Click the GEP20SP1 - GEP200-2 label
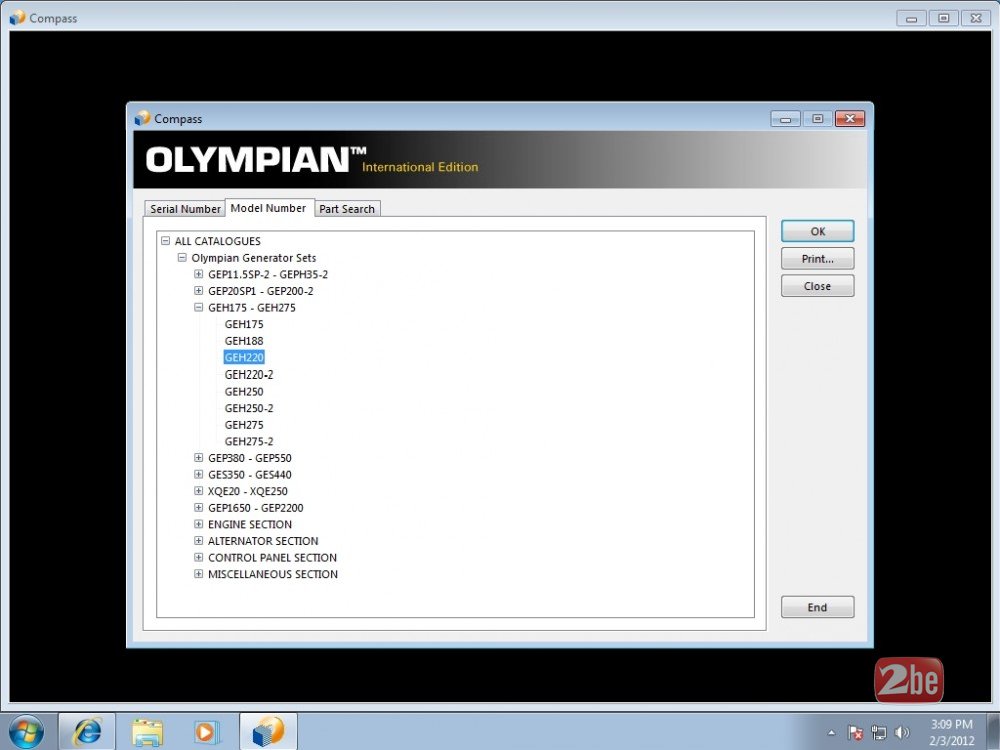This screenshot has height=750, width=1000. tap(261, 291)
